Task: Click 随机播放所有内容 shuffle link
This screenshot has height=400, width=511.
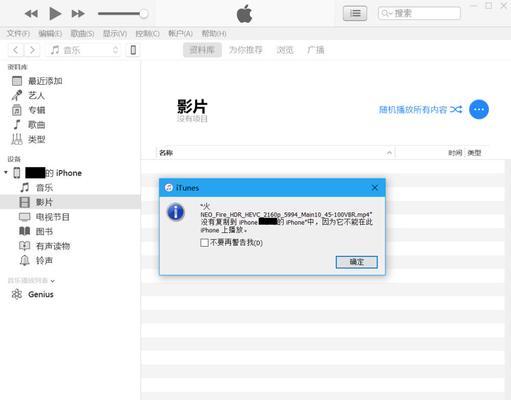Action: [420, 109]
